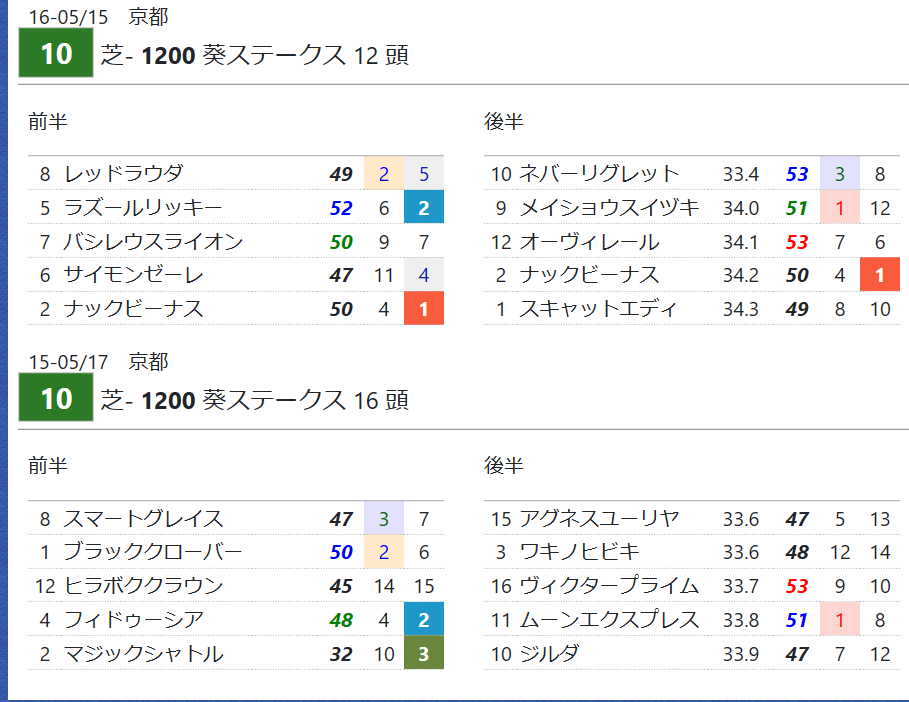Click the red rank 1 cell in ナックビーナス first-half row
The image size is (909, 702).
[x=424, y=308]
